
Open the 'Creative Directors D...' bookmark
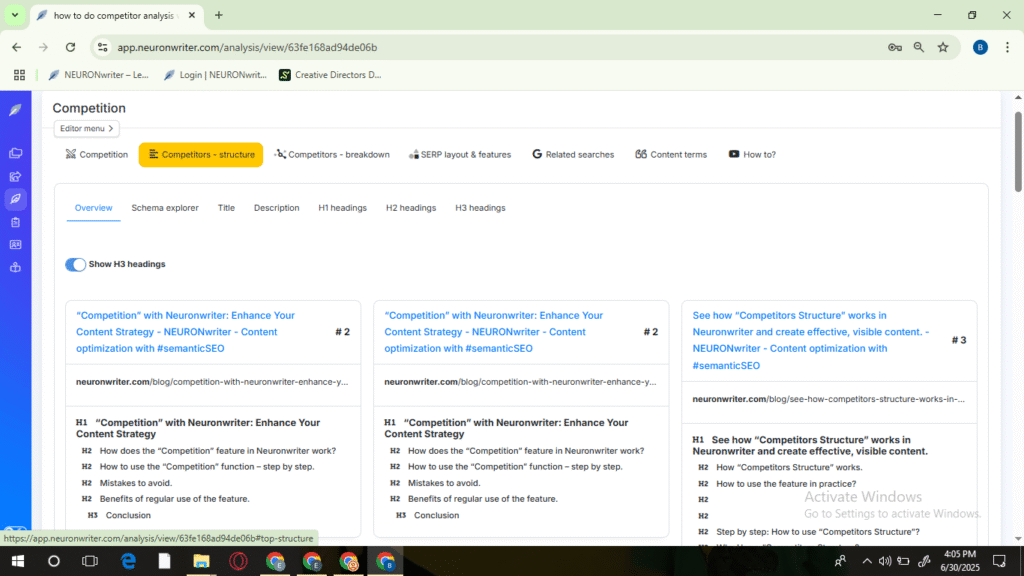tap(330, 75)
